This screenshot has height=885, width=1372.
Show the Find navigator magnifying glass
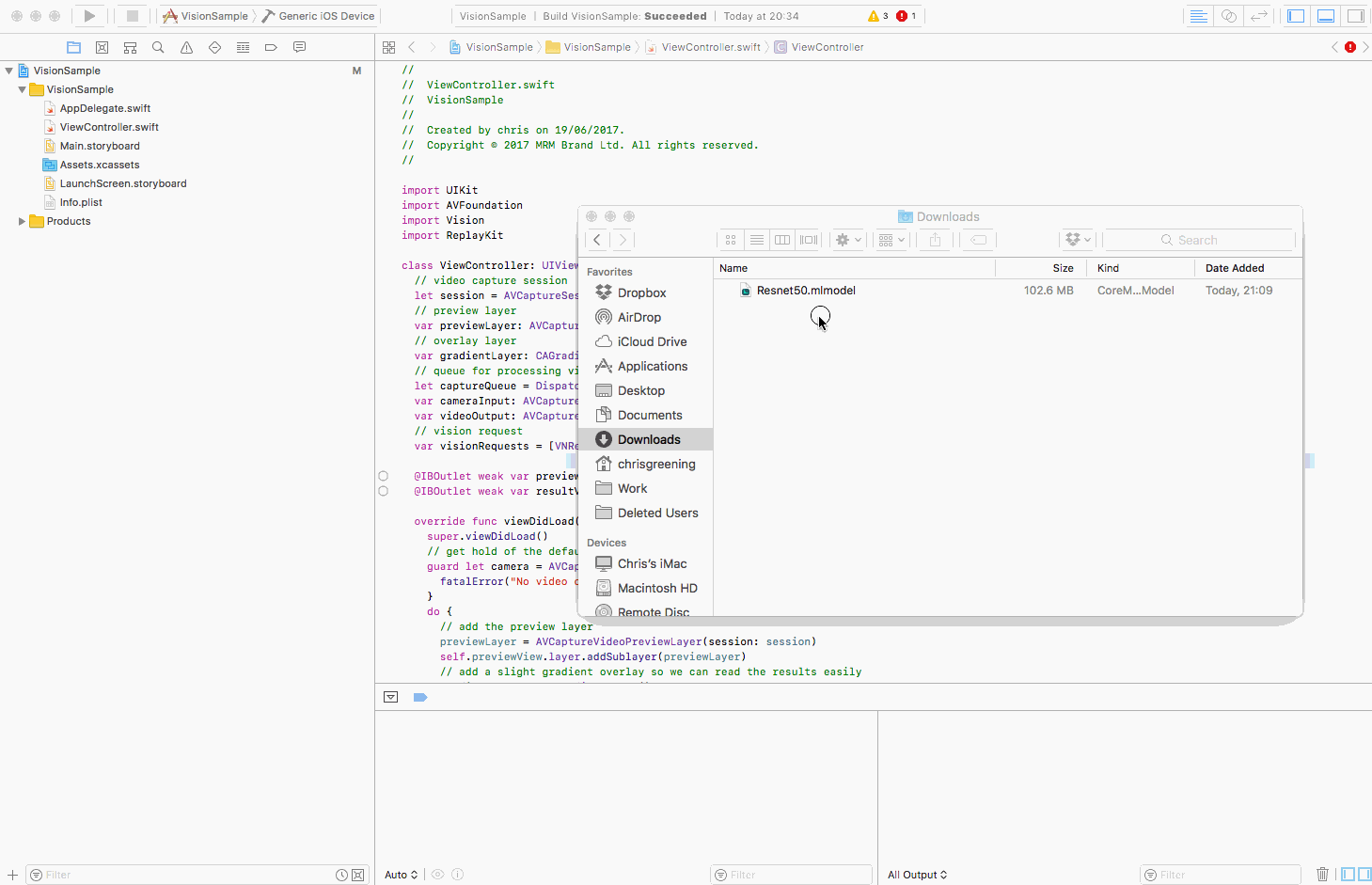[158, 46]
